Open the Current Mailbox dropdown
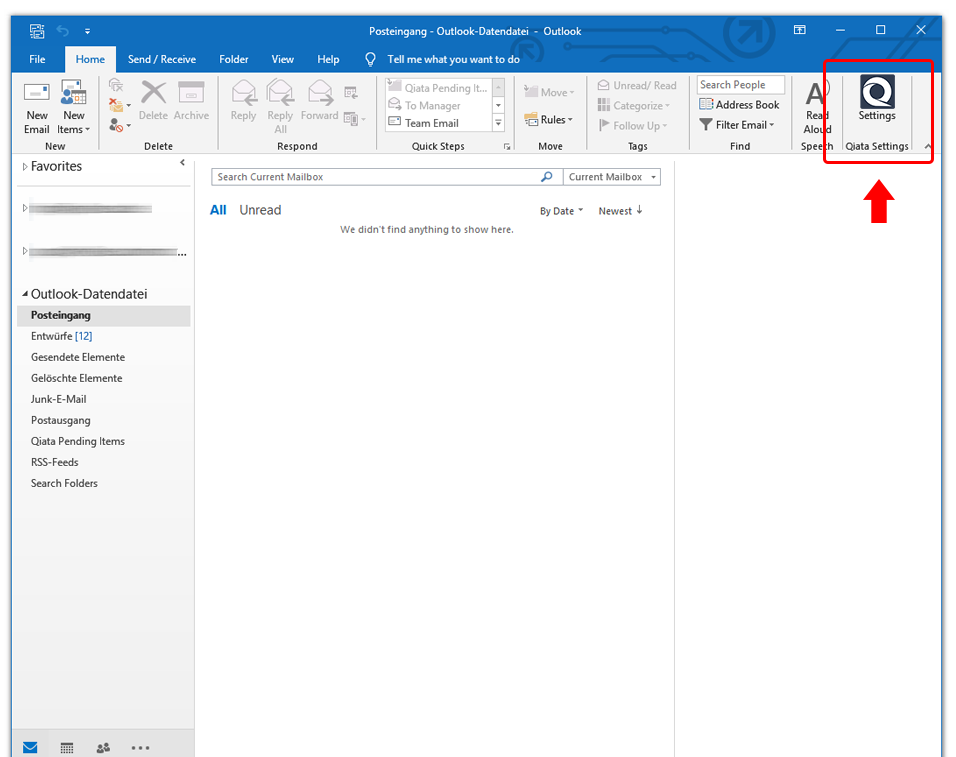This screenshot has height=757, width=956. (611, 176)
